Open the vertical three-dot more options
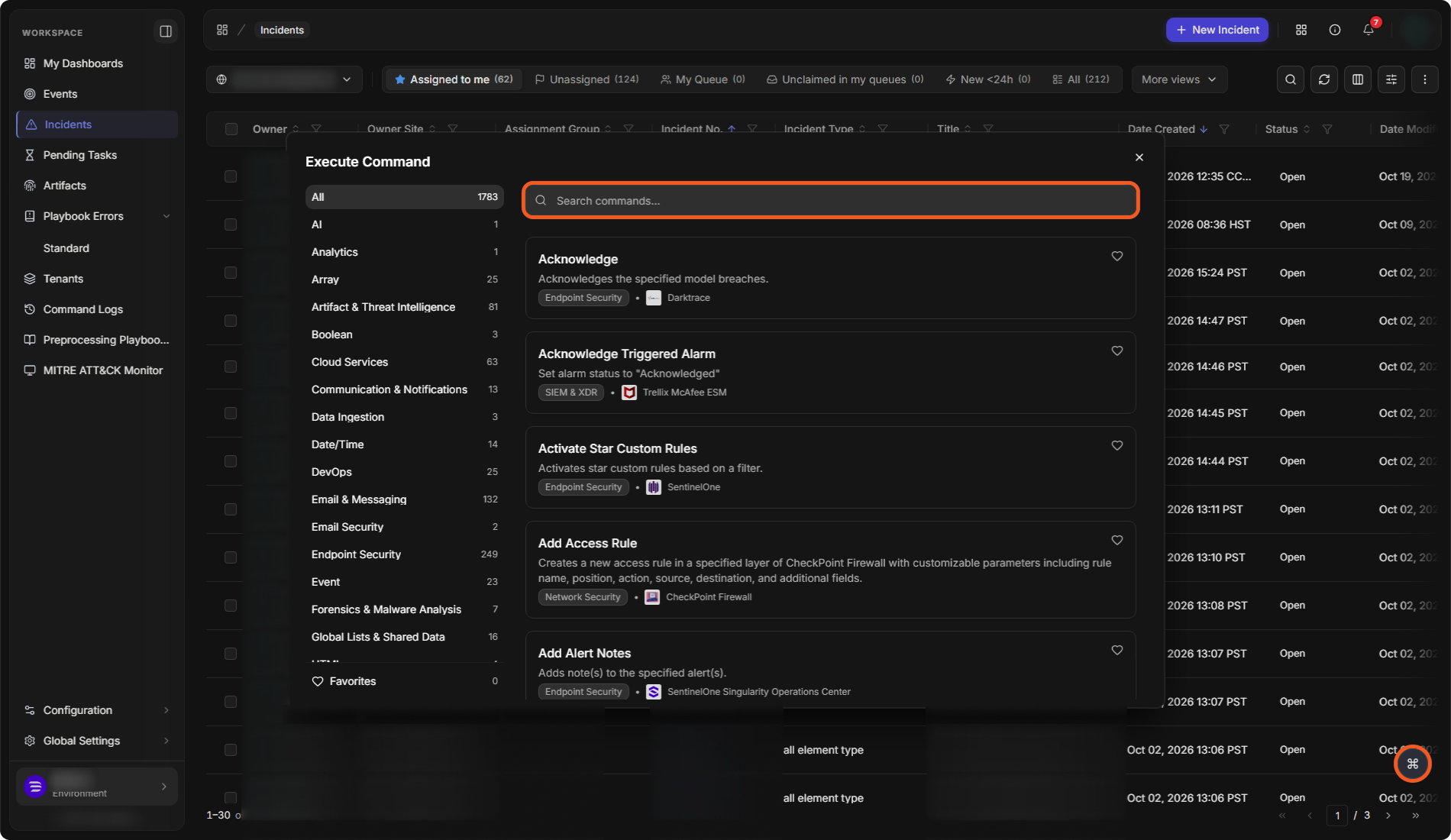This screenshot has width=1451, height=840. point(1425,79)
